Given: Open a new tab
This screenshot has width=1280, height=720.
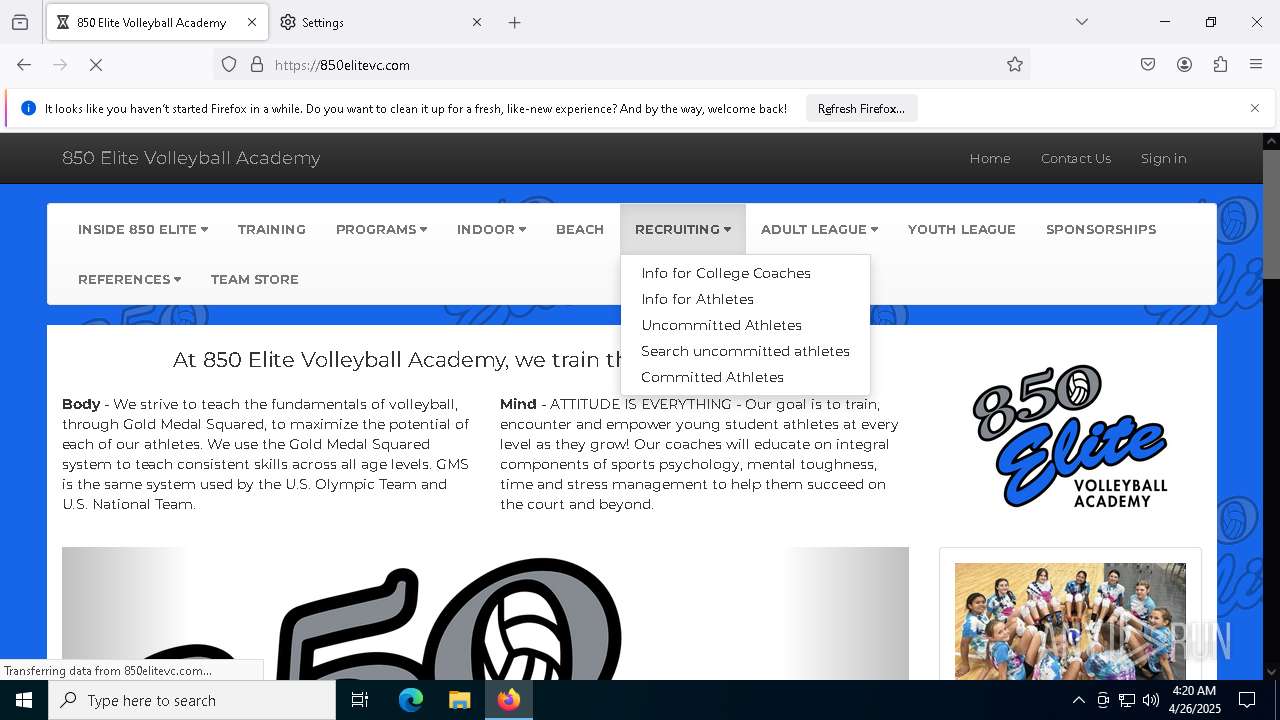Looking at the screenshot, I should [x=514, y=22].
